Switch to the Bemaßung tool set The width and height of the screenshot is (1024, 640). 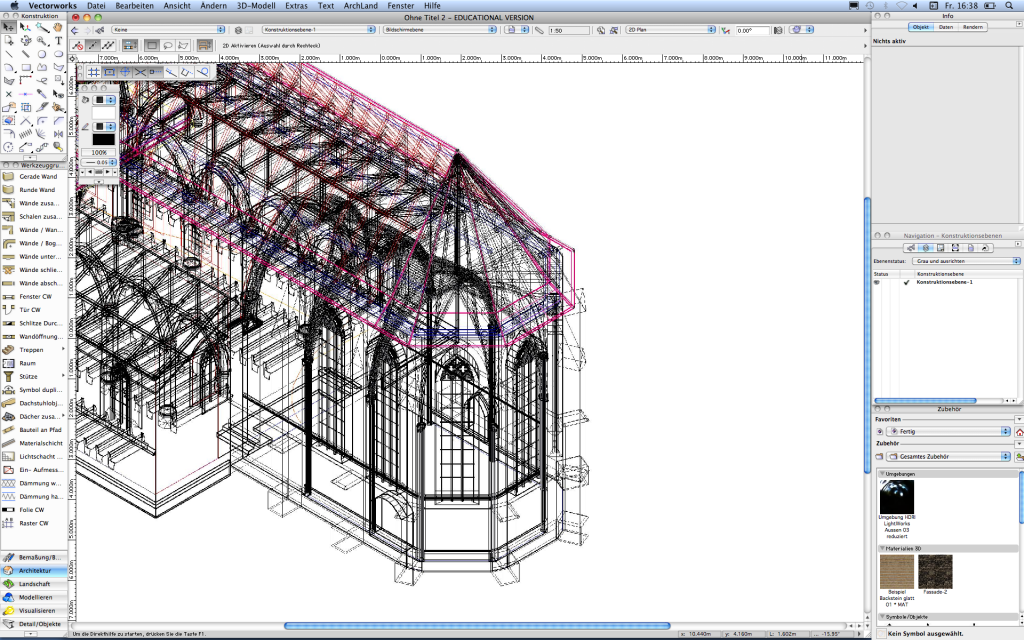[34, 557]
